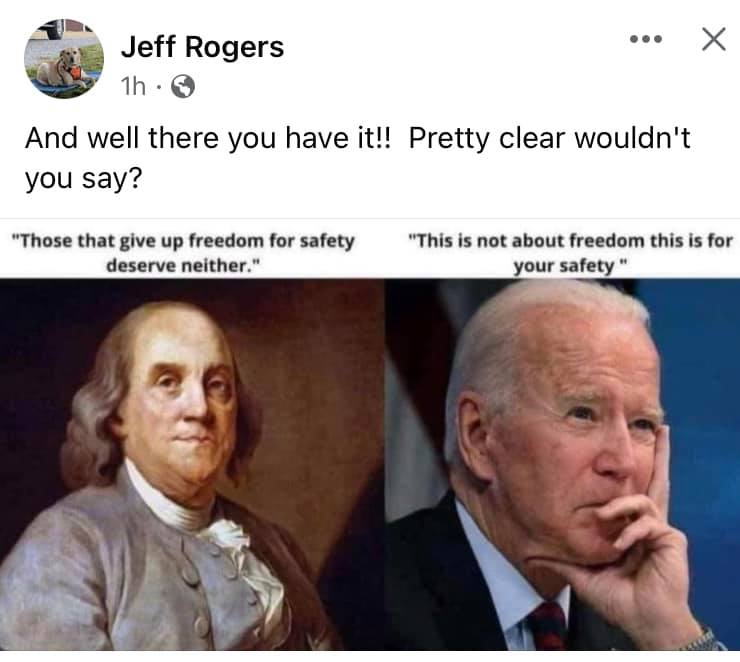The width and height of the screenshot is (740, 662).
Task: Click the dark red tie in the photo
Action: click(548, 626)
